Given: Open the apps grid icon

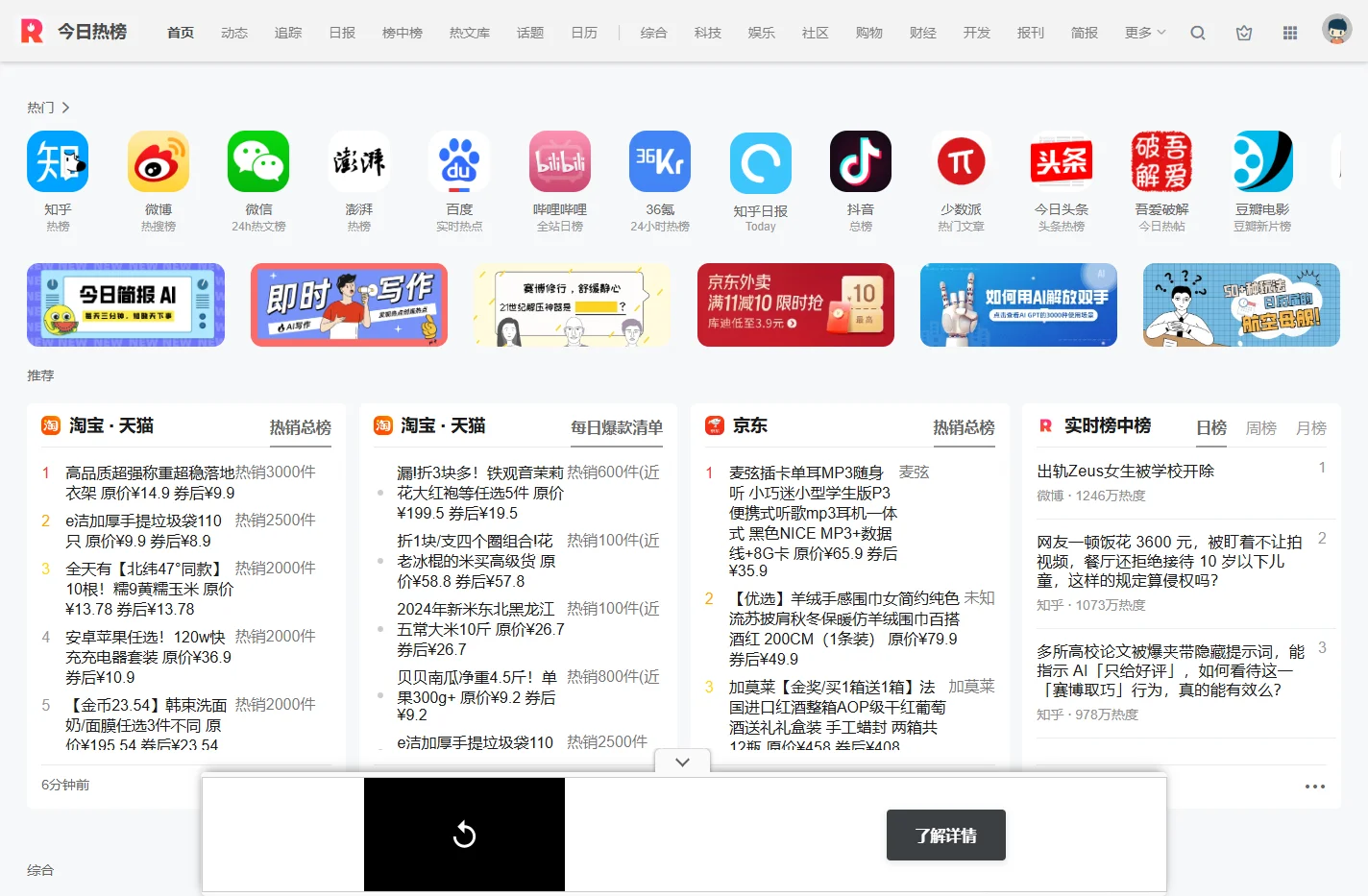Looking at the screenshot, I should click(x=1290, y=33).
